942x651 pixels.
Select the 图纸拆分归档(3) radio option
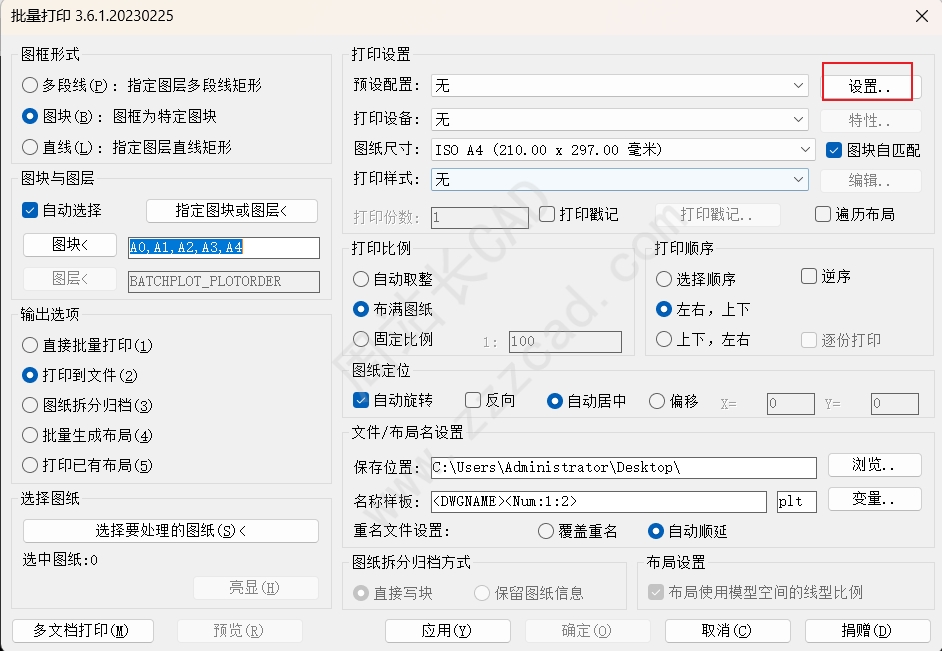[29, 405]
